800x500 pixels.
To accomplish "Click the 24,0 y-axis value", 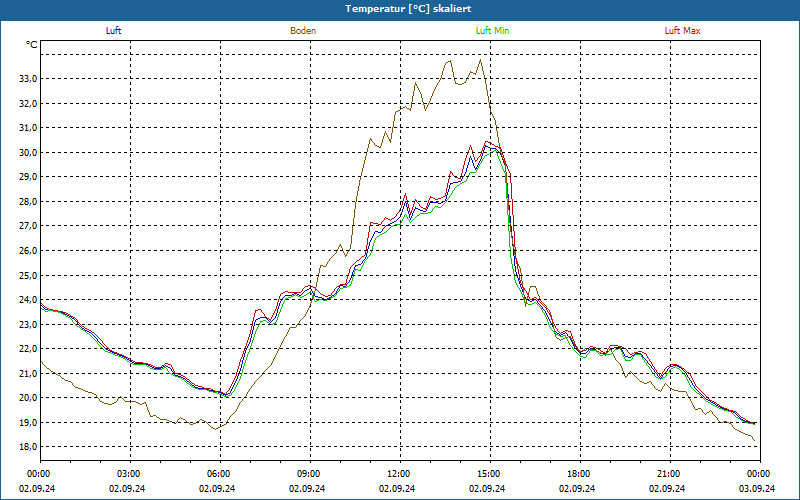I will click(x=29, y=300).
